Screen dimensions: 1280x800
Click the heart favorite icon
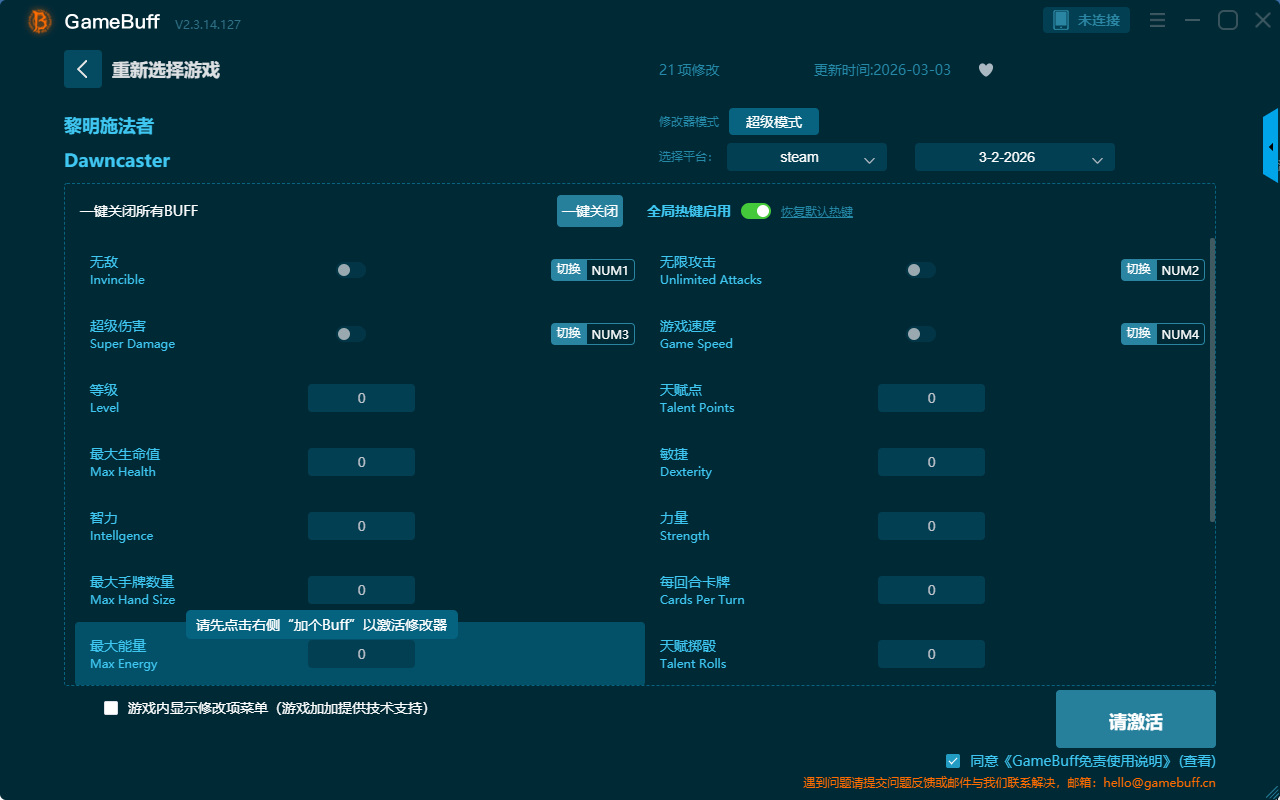coord(986,70)
